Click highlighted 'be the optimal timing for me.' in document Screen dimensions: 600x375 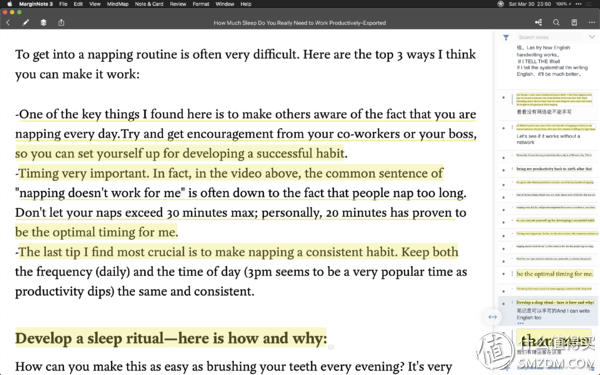click(96, 232)
